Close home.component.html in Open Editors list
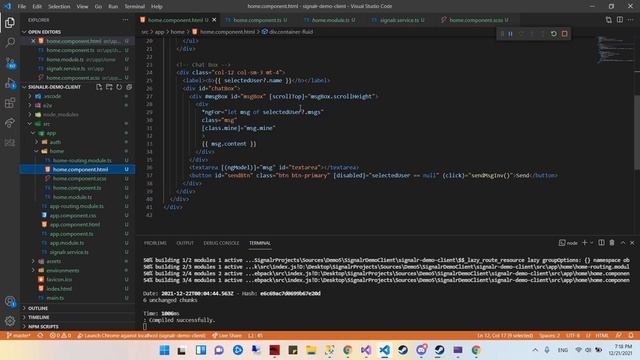Screen dimensions: 640x360 tap(33, 41)
